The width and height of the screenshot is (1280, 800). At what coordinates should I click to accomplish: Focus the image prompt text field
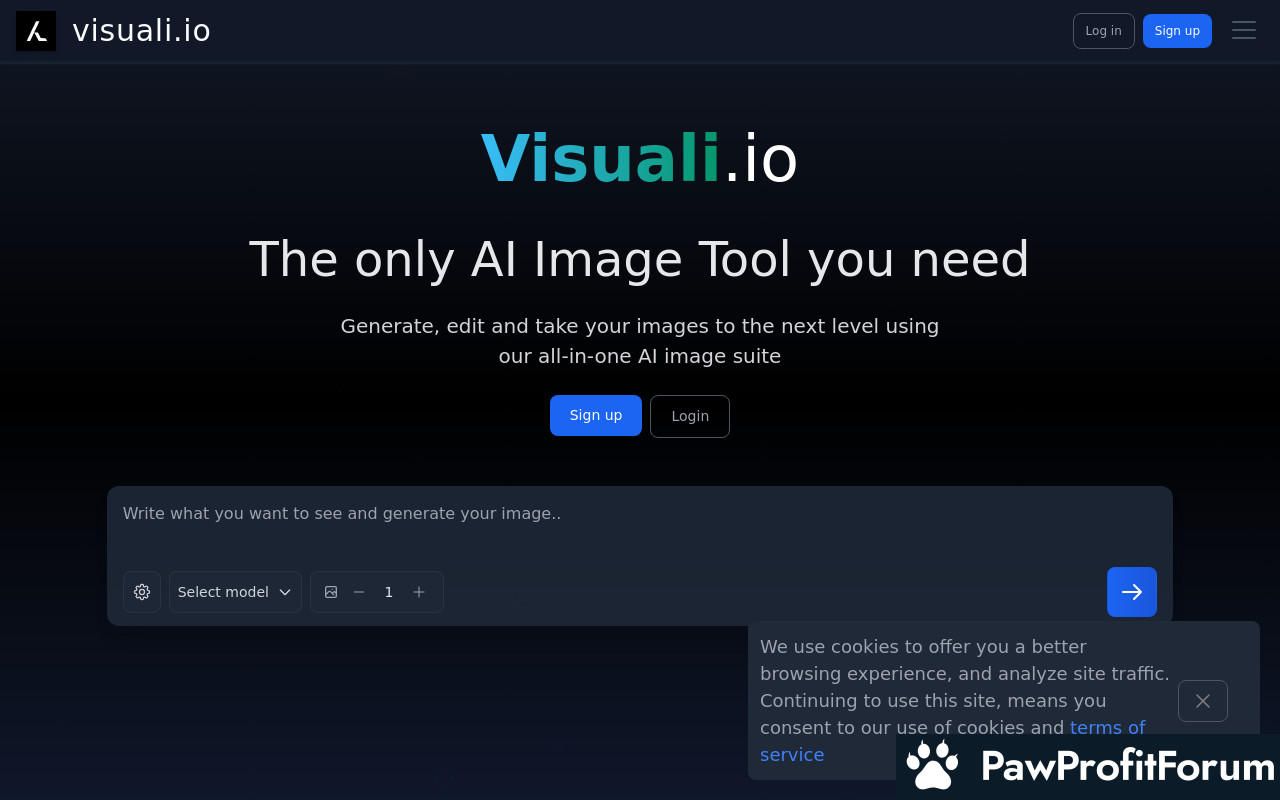[640, 524]
